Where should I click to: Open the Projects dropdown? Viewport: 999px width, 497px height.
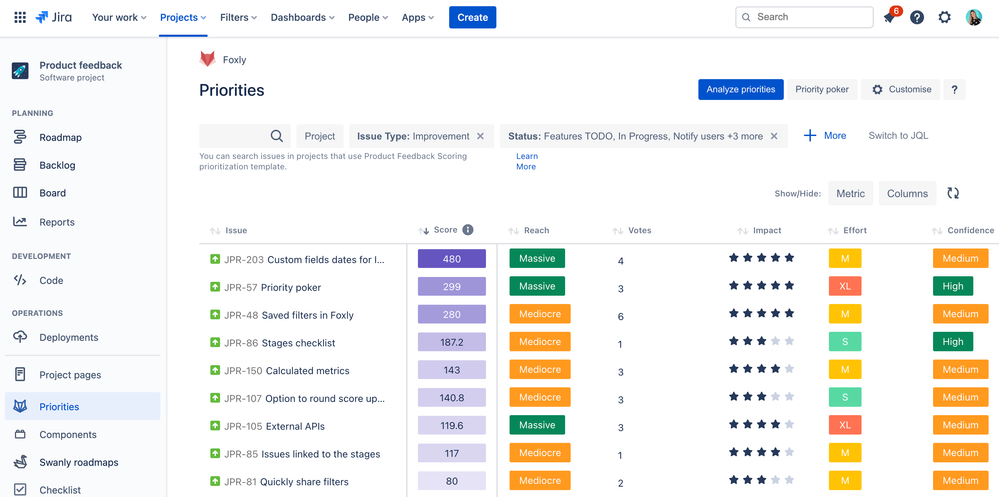183,17
